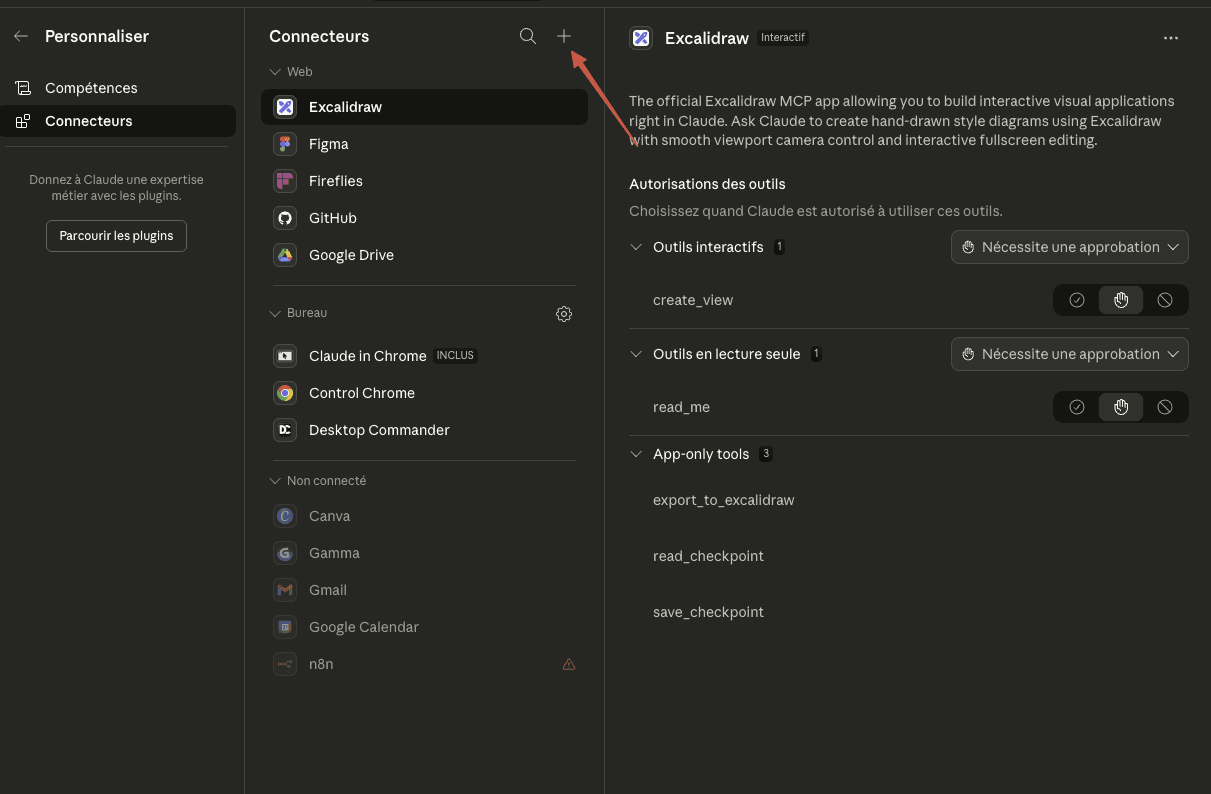Click the Parcourir les plugins button
Viewport: 1211px width, 794px height.
tap(116, 236)
